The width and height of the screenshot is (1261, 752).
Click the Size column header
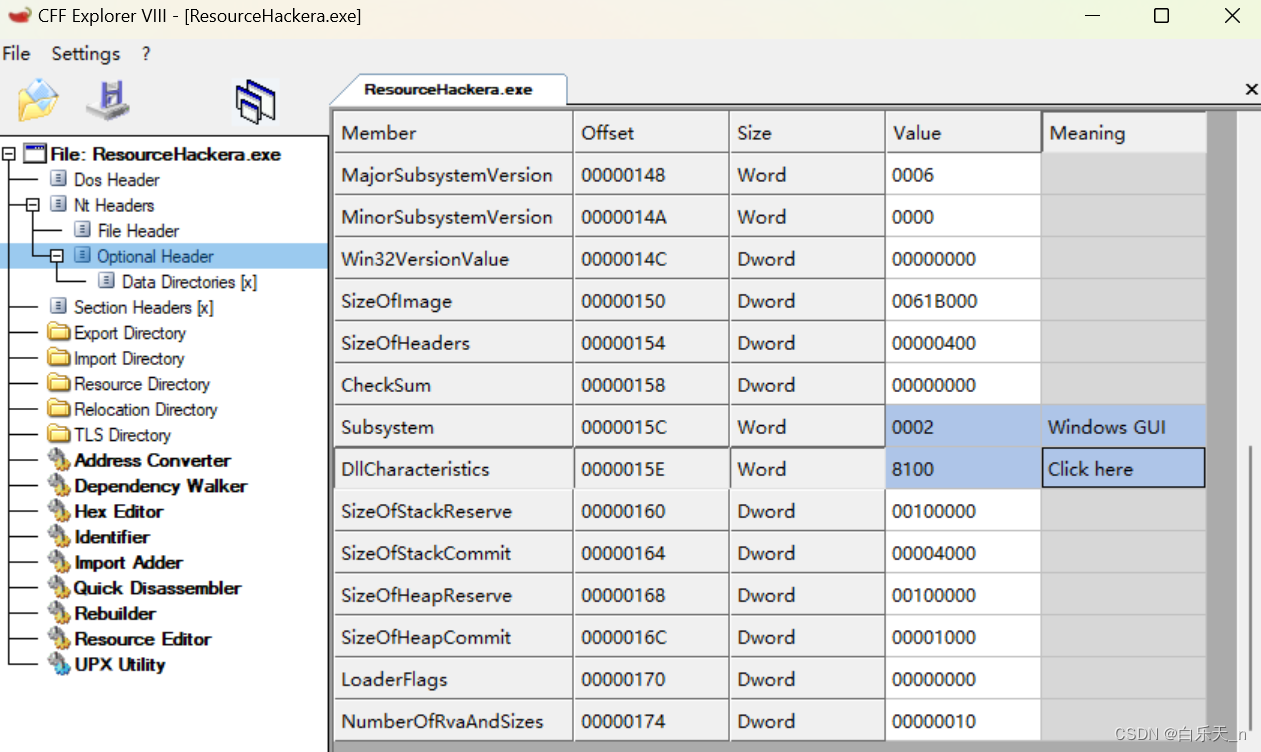(x=807, y=132)
